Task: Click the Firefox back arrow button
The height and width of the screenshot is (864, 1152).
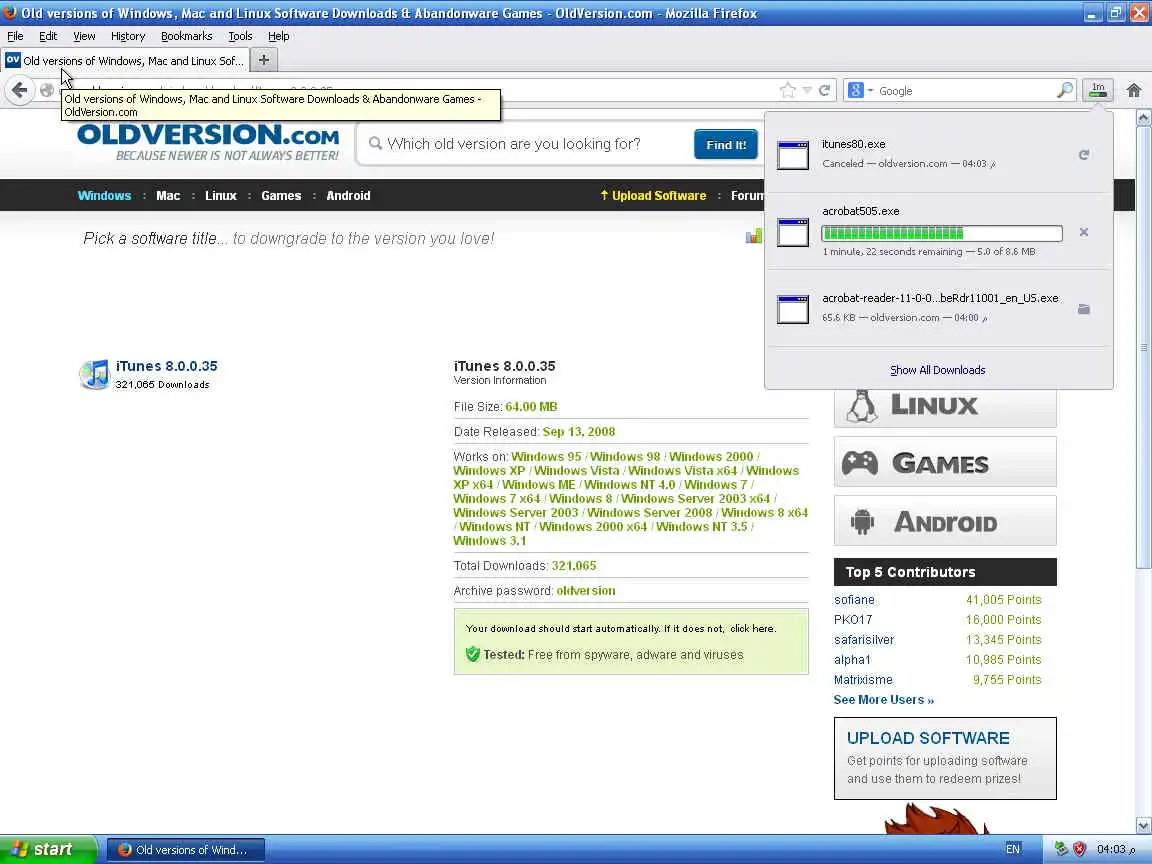Action: pos(20,90)
